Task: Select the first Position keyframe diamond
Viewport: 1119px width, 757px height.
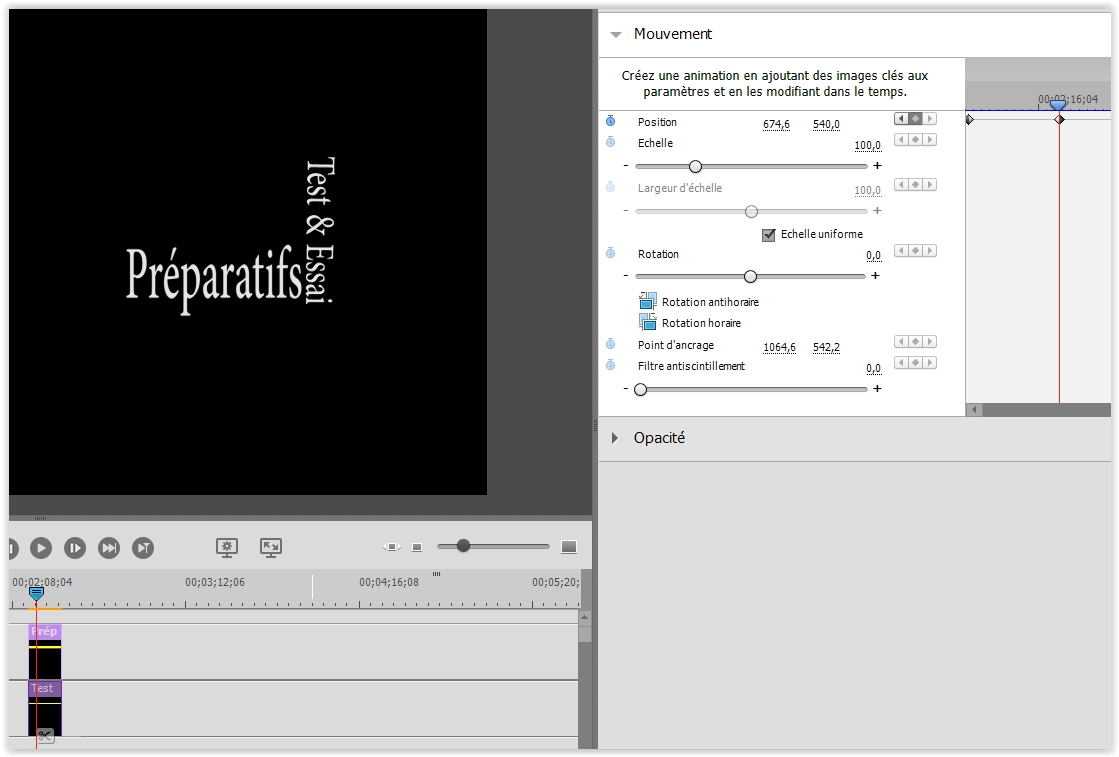Action: [969, 120]
